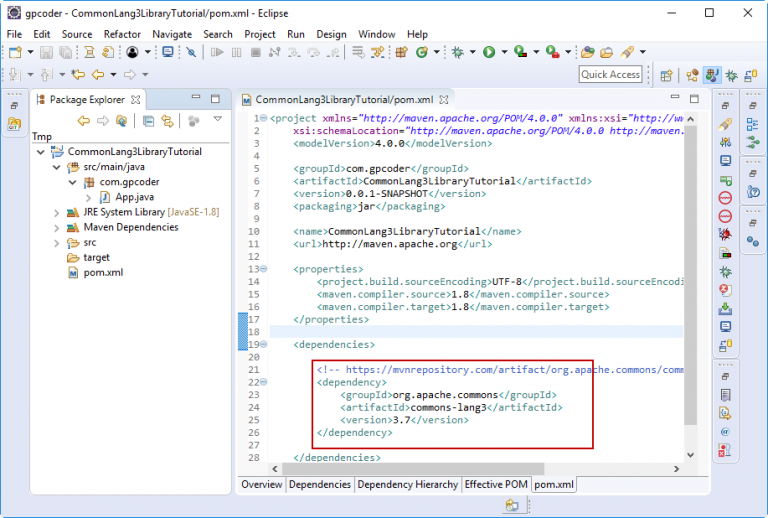The height and width of the screenshot is (518, 768).
Task: Click the Terminate stop square icon
Action: tap(256, 52)
